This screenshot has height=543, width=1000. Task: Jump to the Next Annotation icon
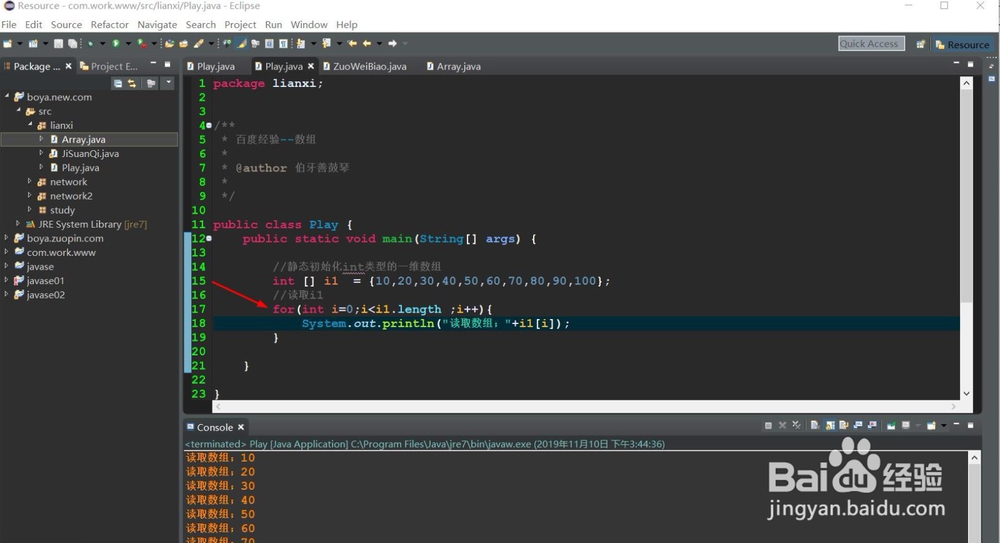point(300,44)
